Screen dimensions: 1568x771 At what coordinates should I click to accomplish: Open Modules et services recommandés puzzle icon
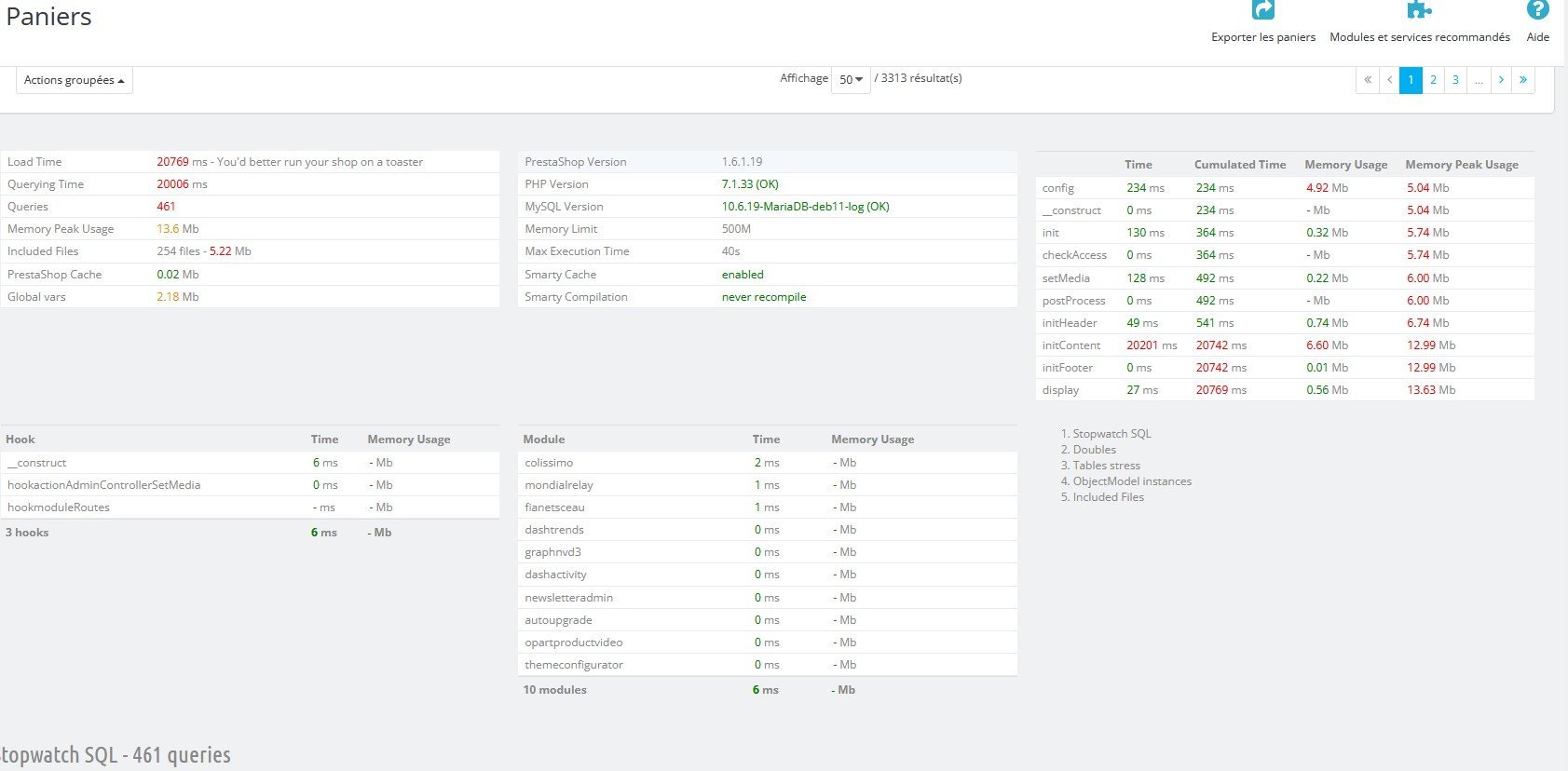(1419, 11)
